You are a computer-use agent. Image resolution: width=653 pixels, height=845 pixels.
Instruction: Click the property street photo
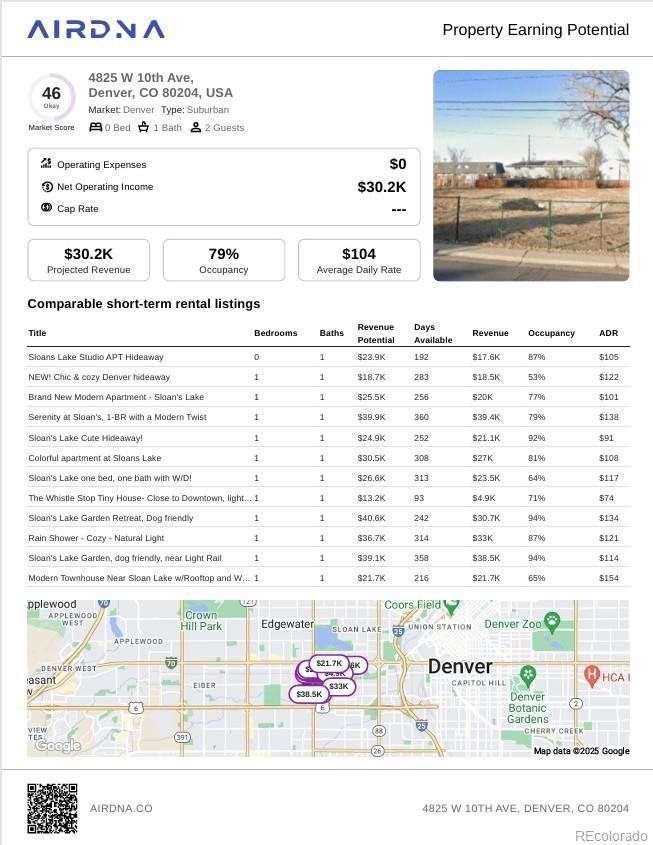click(x=531, y=175)
